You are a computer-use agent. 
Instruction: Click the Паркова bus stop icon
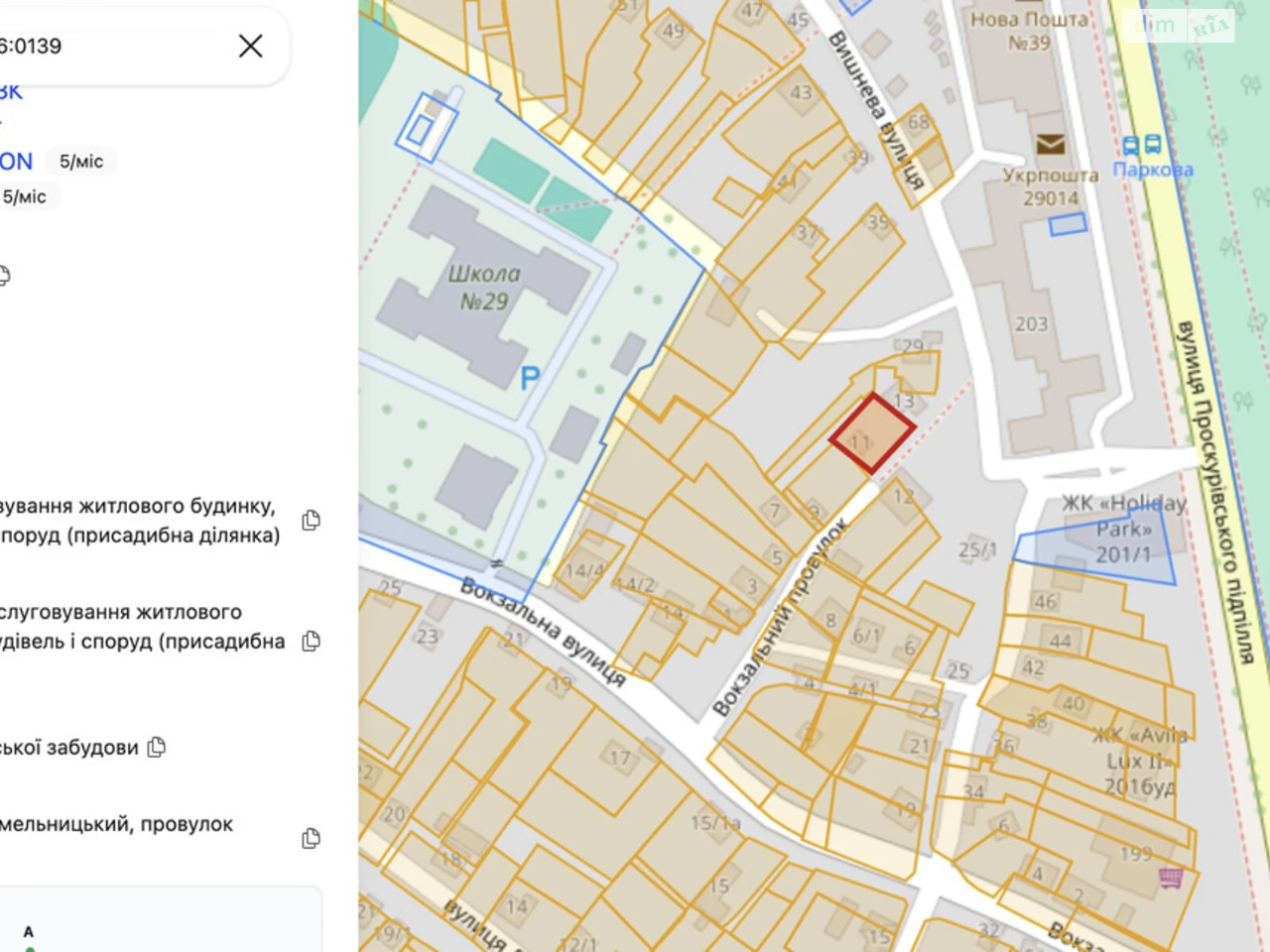(1142, 145)
